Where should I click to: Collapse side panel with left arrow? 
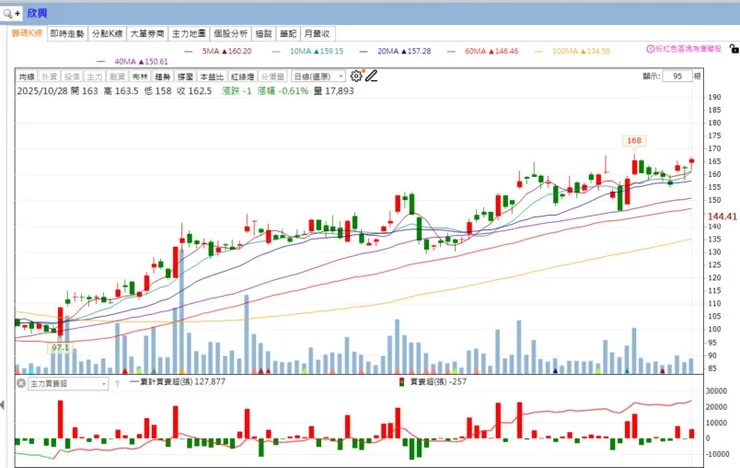pos(2,405)
